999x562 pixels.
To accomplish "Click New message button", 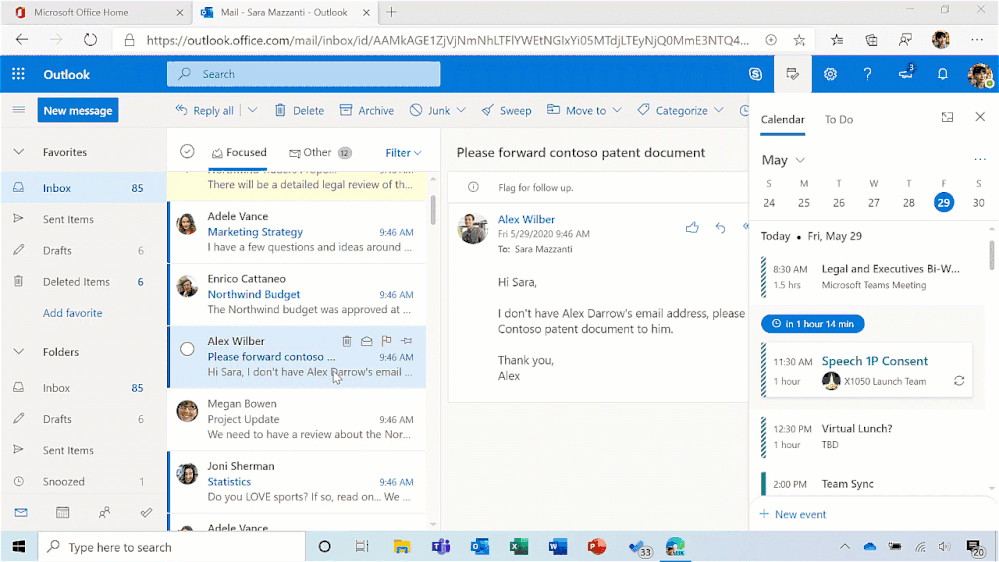I will 78,110.
